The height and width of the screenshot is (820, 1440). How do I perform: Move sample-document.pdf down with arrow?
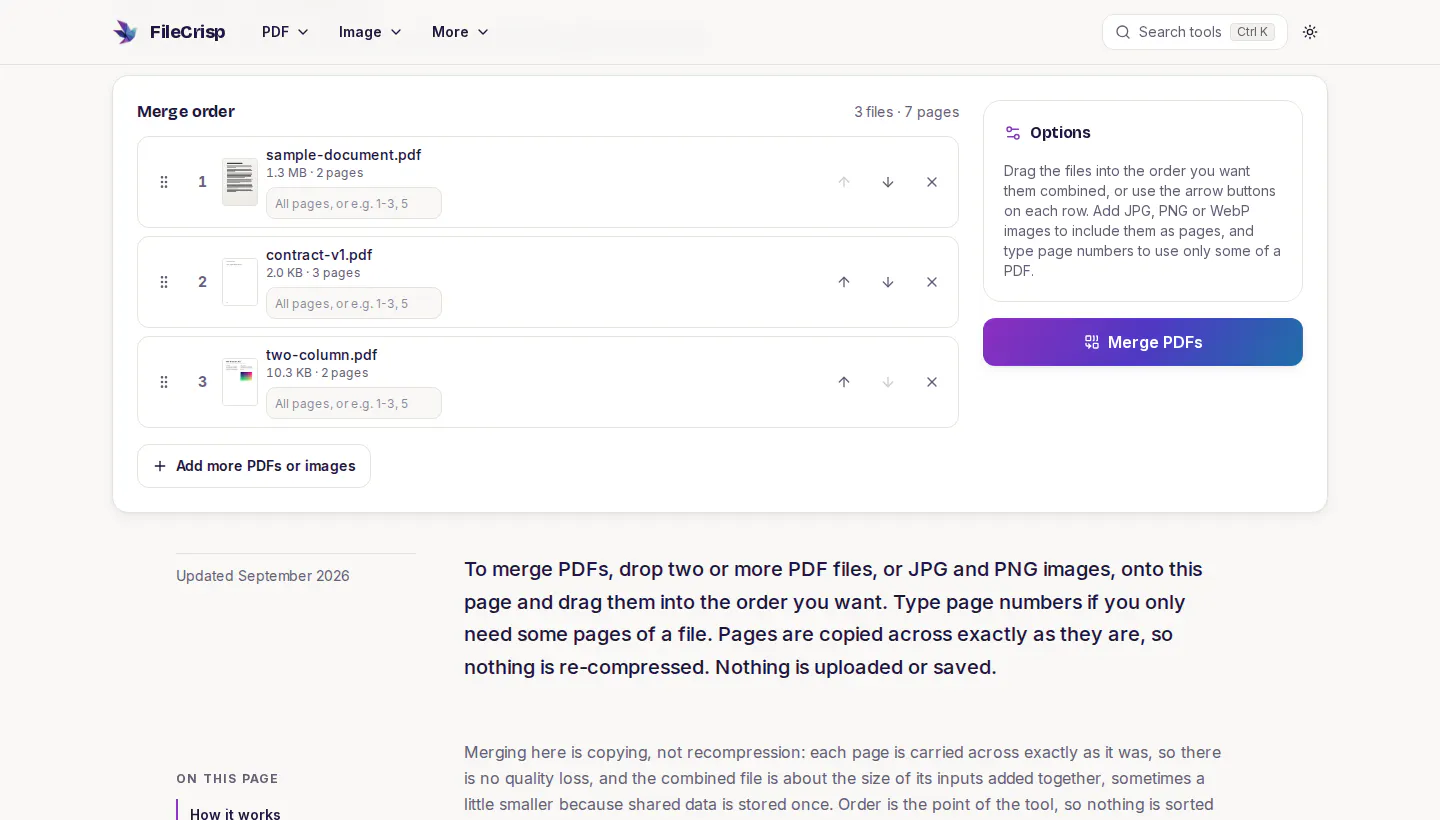click(x=888, y=182)
